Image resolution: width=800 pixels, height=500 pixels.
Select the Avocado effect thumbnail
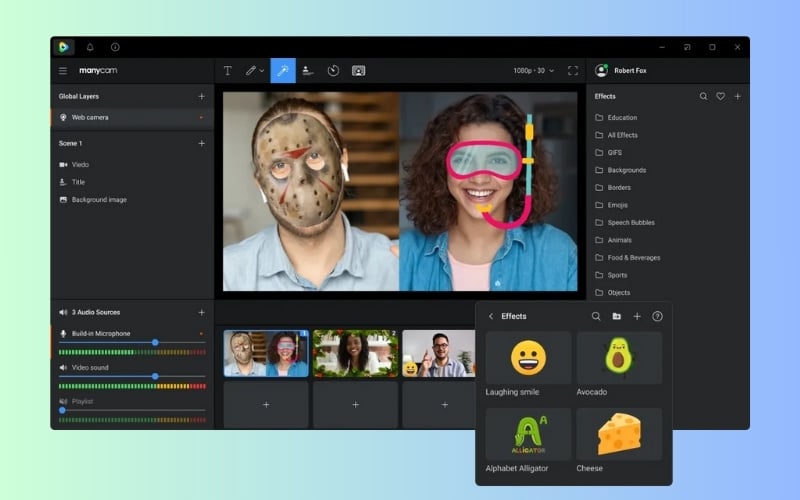pos(619,358)
